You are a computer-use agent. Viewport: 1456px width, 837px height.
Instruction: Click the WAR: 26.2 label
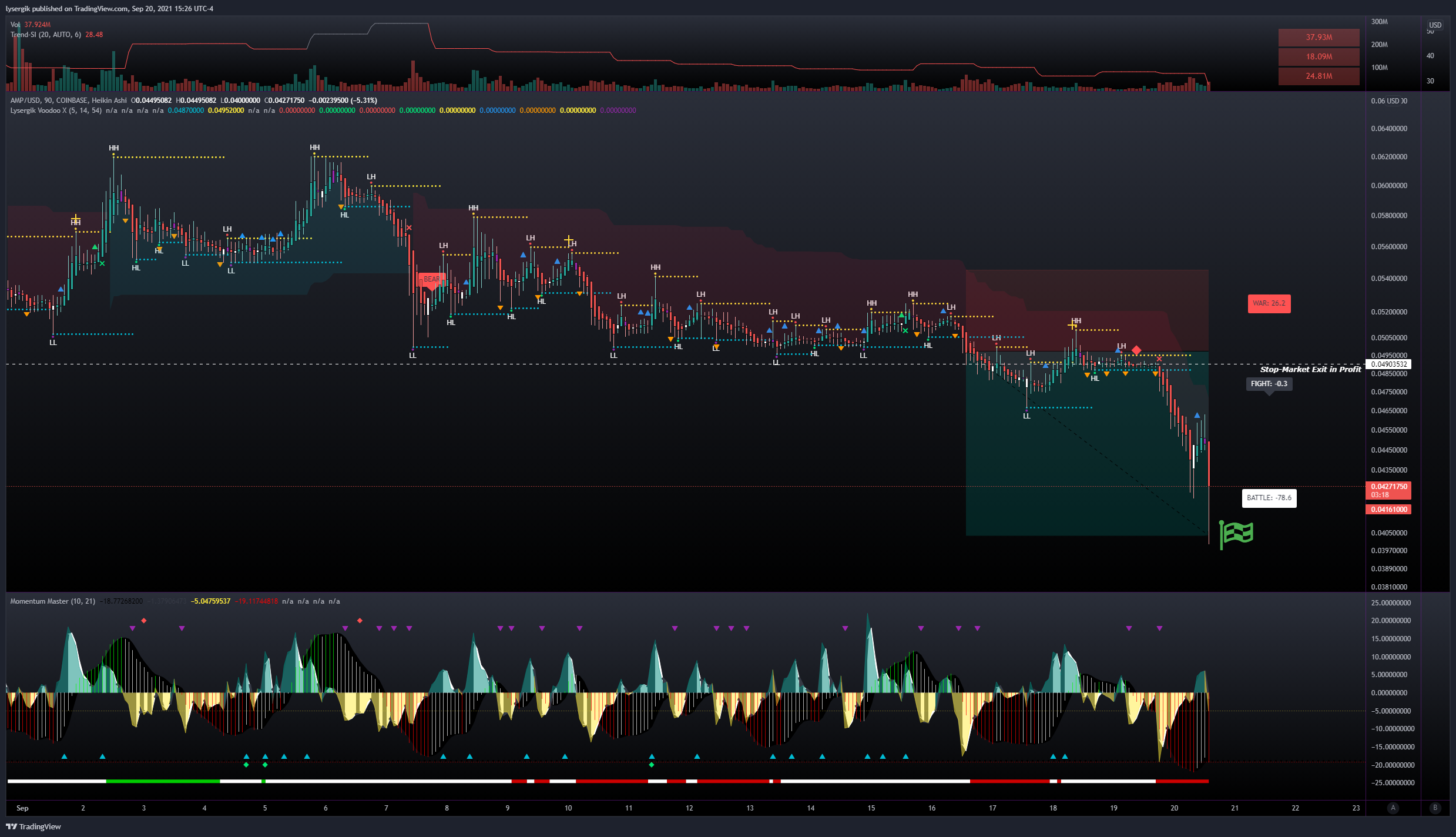[1269, 303]
